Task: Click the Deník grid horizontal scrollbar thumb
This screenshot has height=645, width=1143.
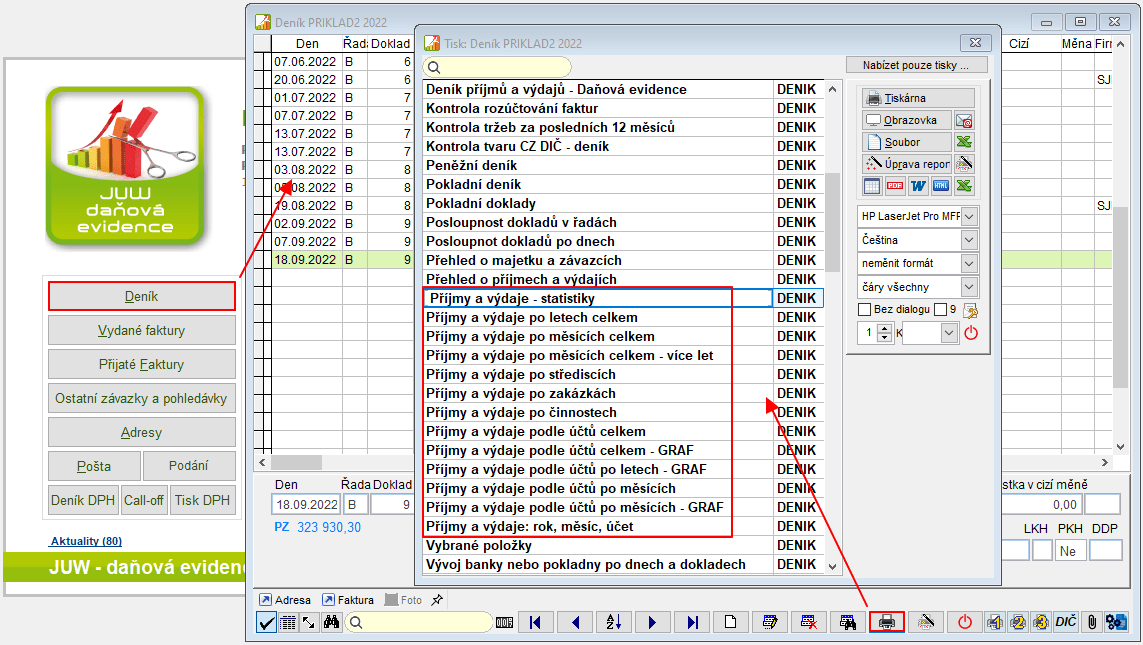Action: click(296, 462)
